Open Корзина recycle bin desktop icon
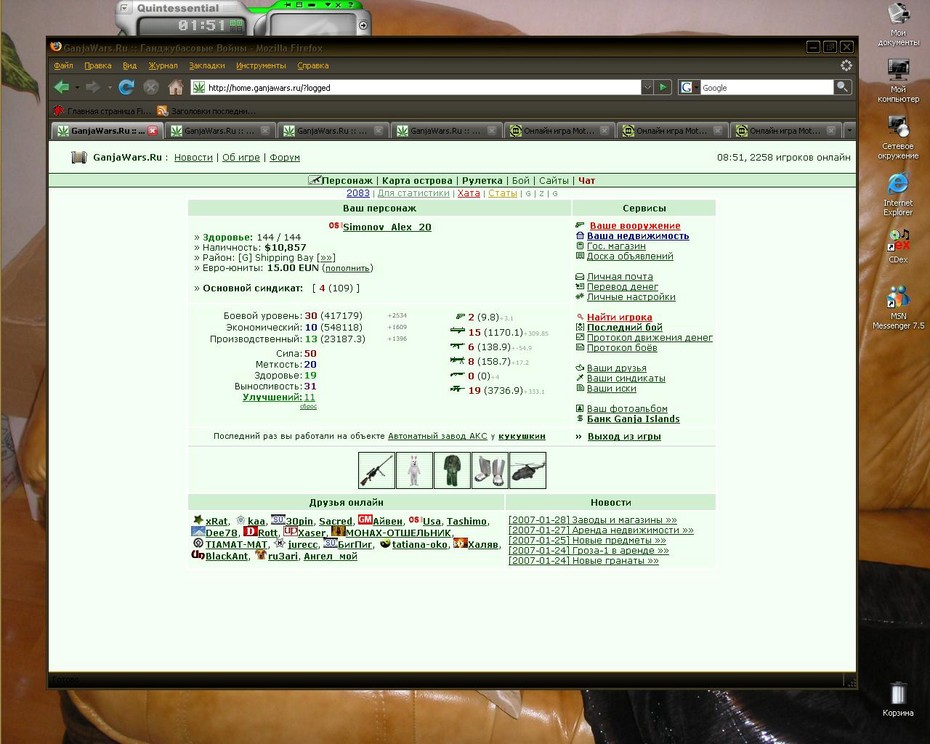 tap(898, 698)
